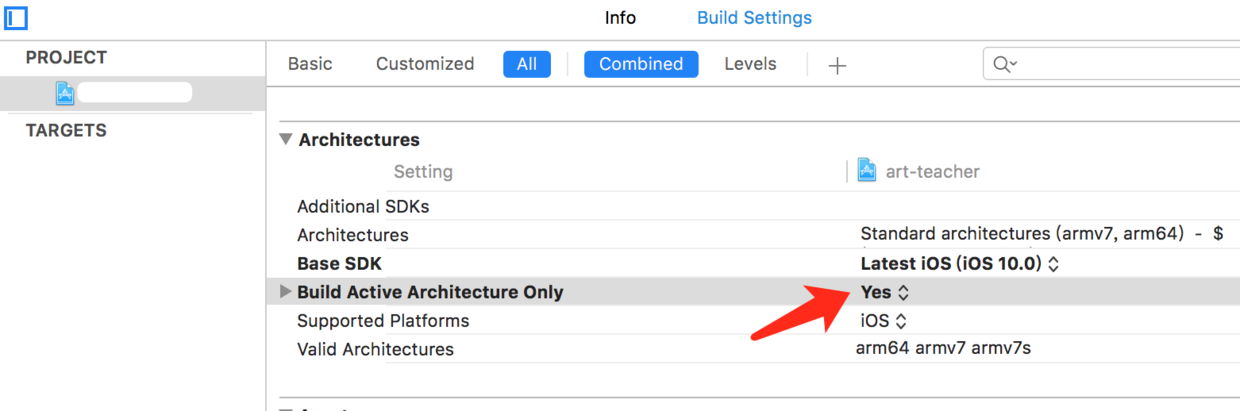Collapse the Architectures section

[x=286, y=140]
